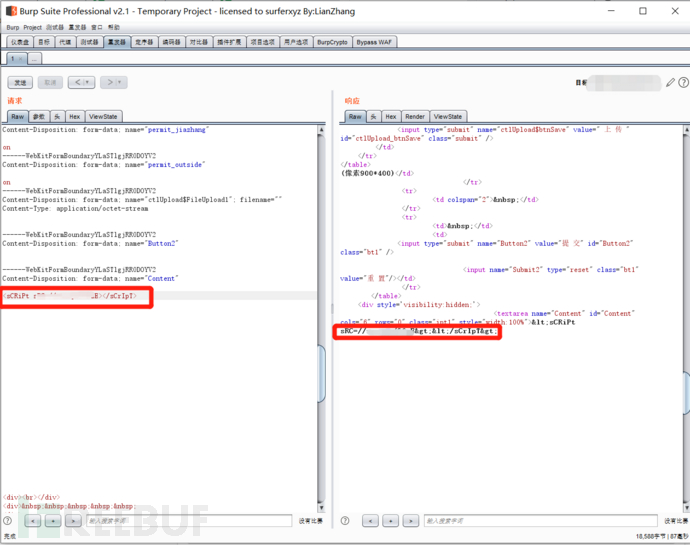Go to previous match in request search
690x545 pixels.
(33, 521)
